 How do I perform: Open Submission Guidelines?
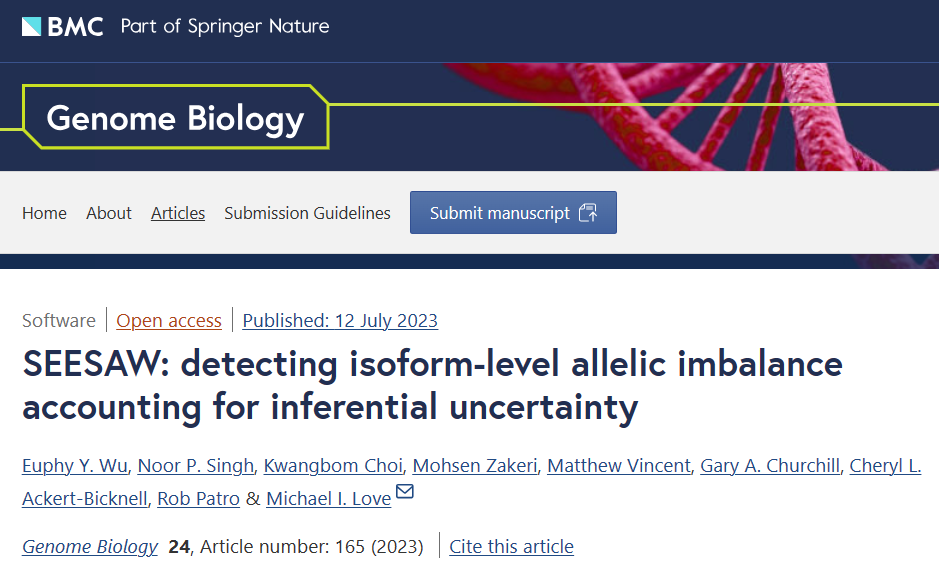coord(307,213)
